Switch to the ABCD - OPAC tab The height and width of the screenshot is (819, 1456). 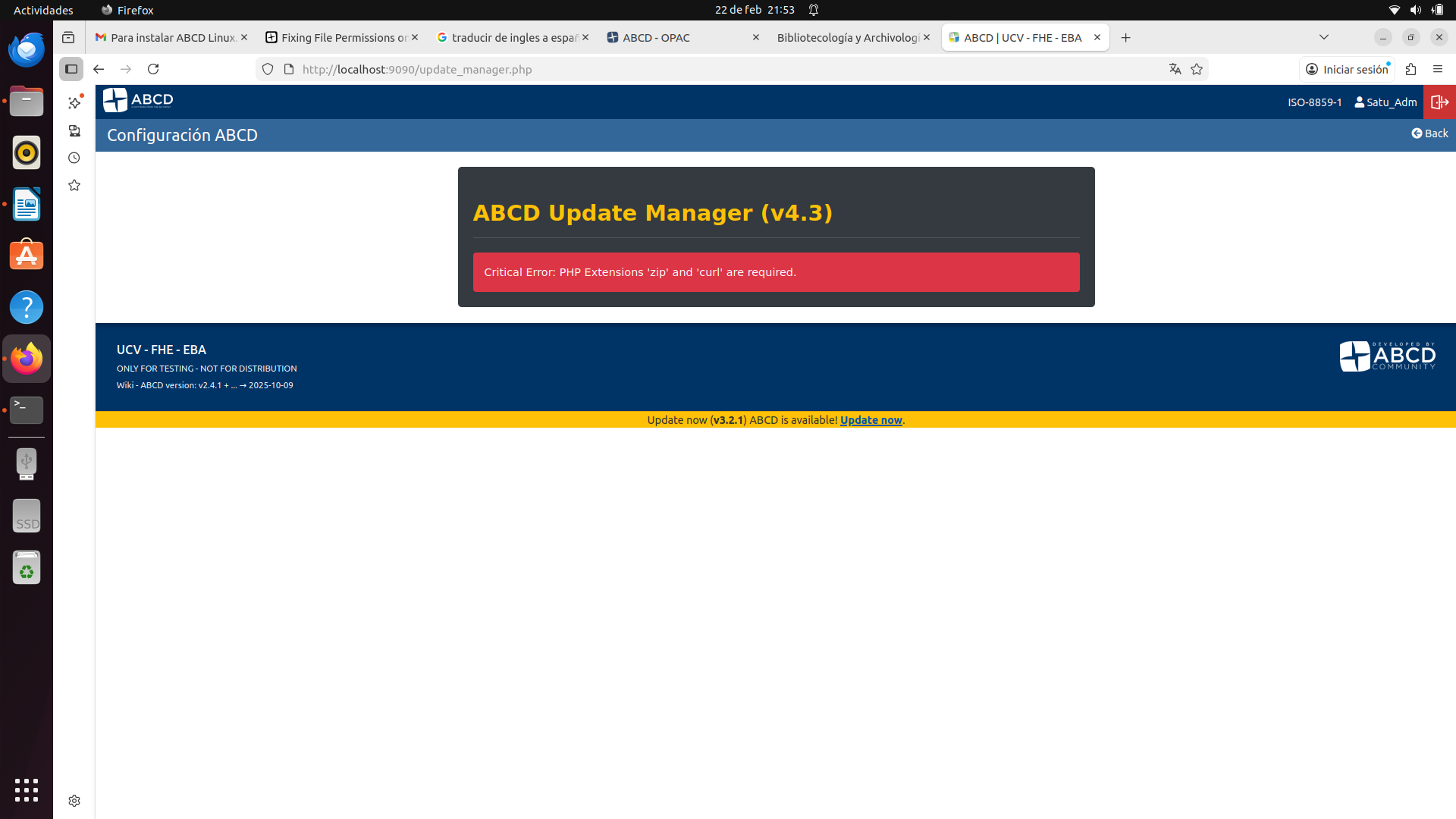tap(656, 37)
